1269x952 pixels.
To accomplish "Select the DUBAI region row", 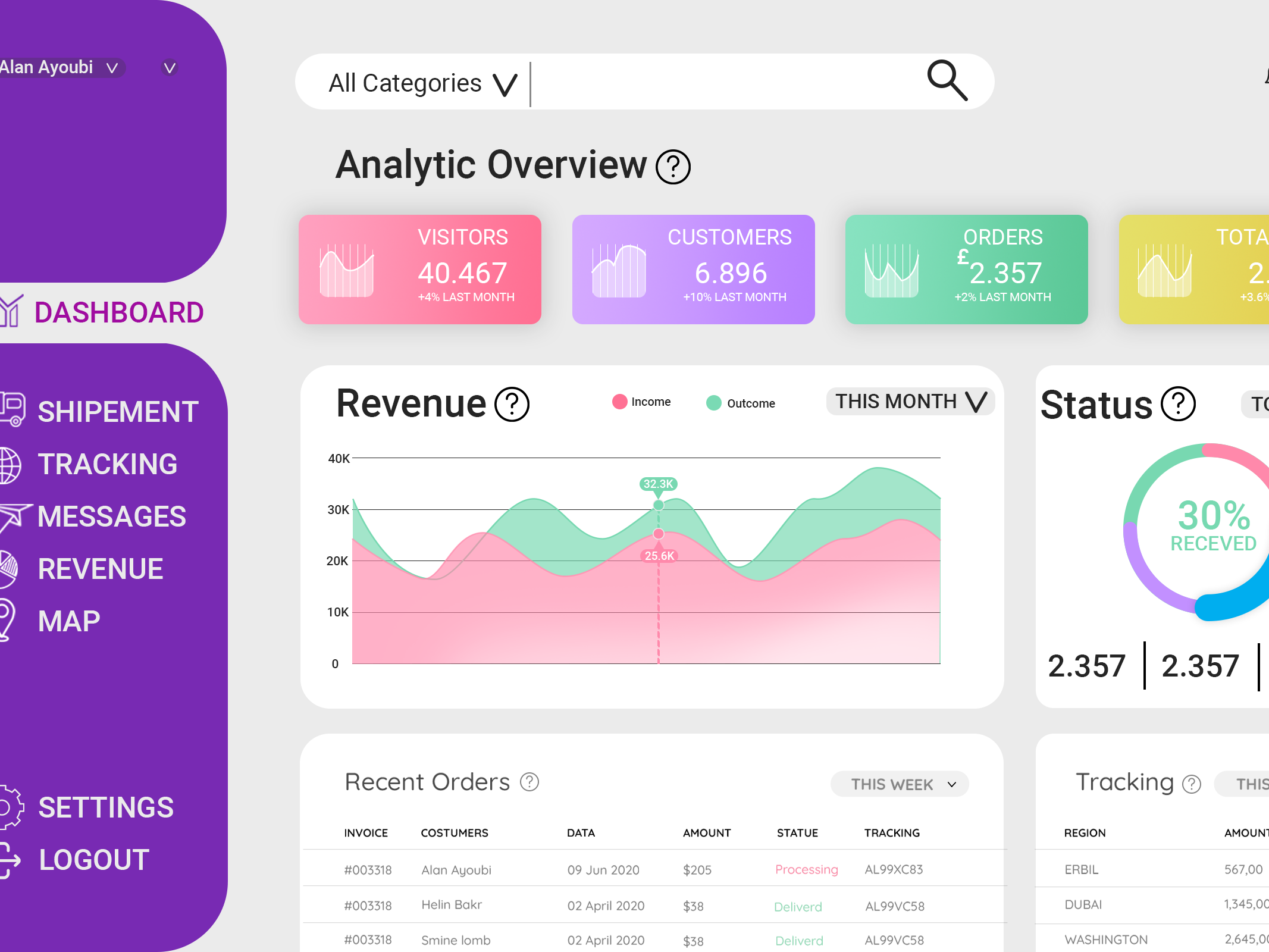I will point(1152,904).
